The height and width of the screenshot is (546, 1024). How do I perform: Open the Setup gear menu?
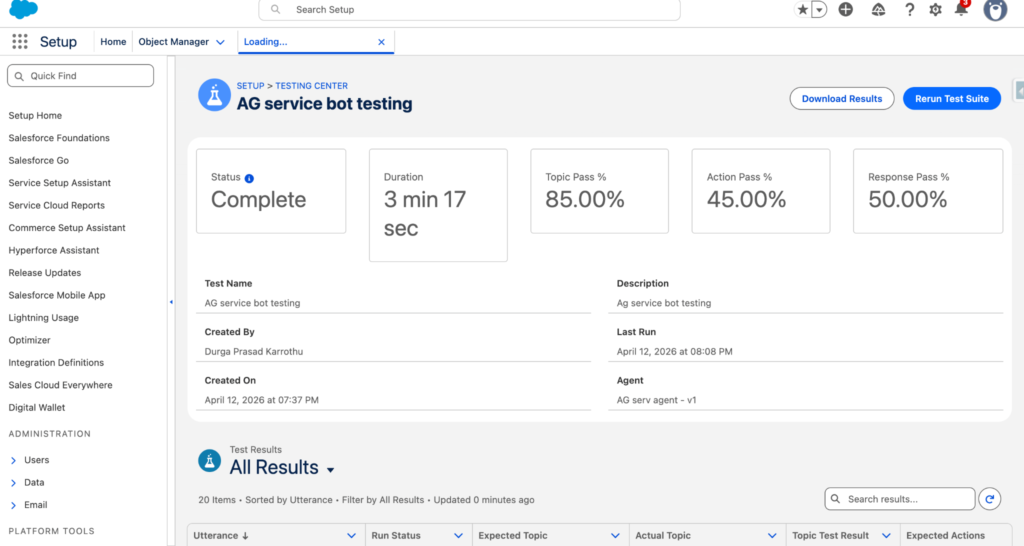[x=935, y=10]
